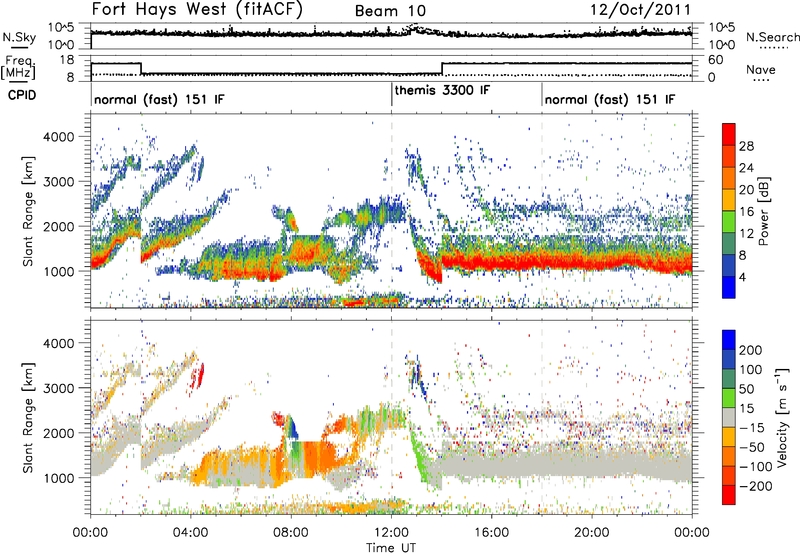Click the '1000' tick of the velocity panel

pos(58,478)
